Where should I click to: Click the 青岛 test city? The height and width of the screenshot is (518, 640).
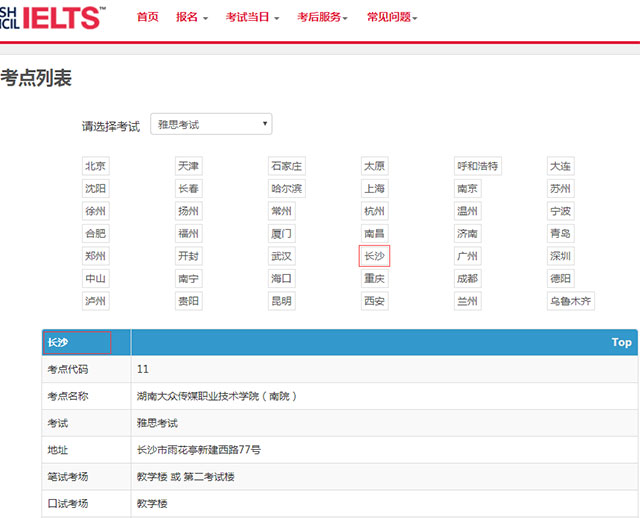[x=560, y=233]
